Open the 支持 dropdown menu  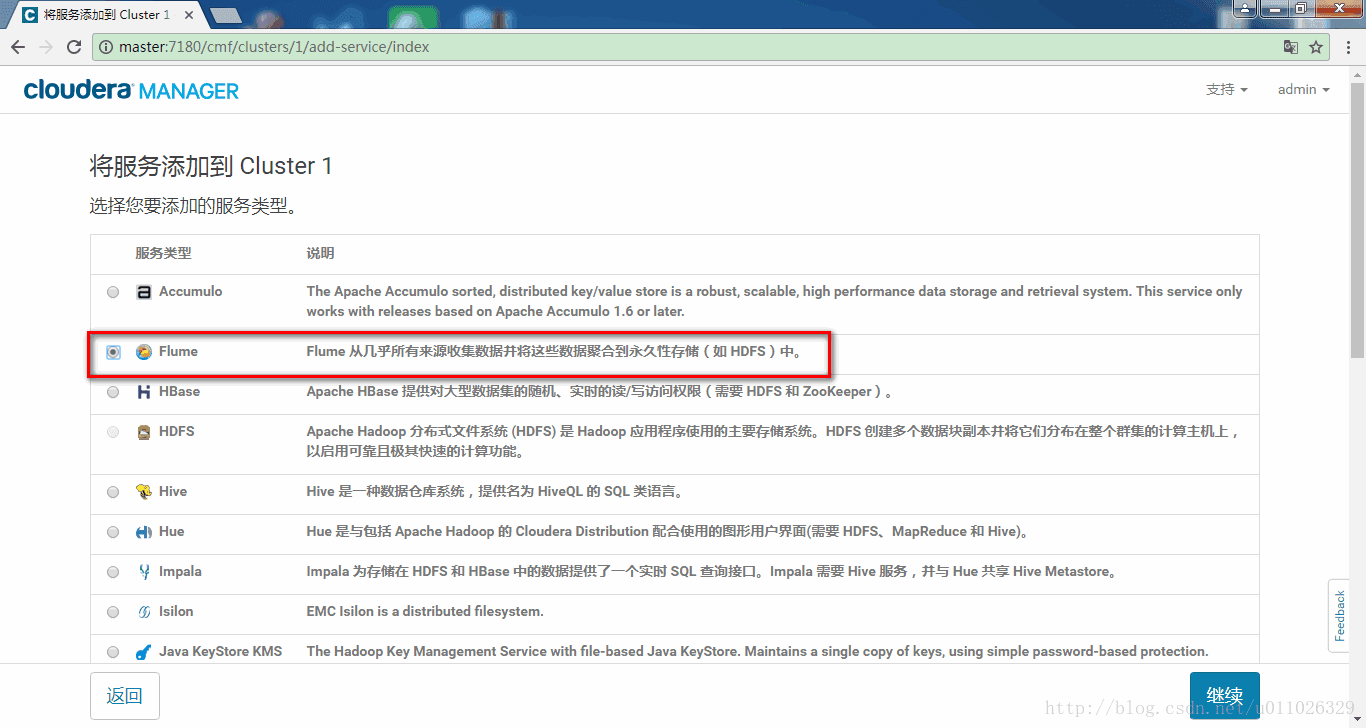point(1227,89)
